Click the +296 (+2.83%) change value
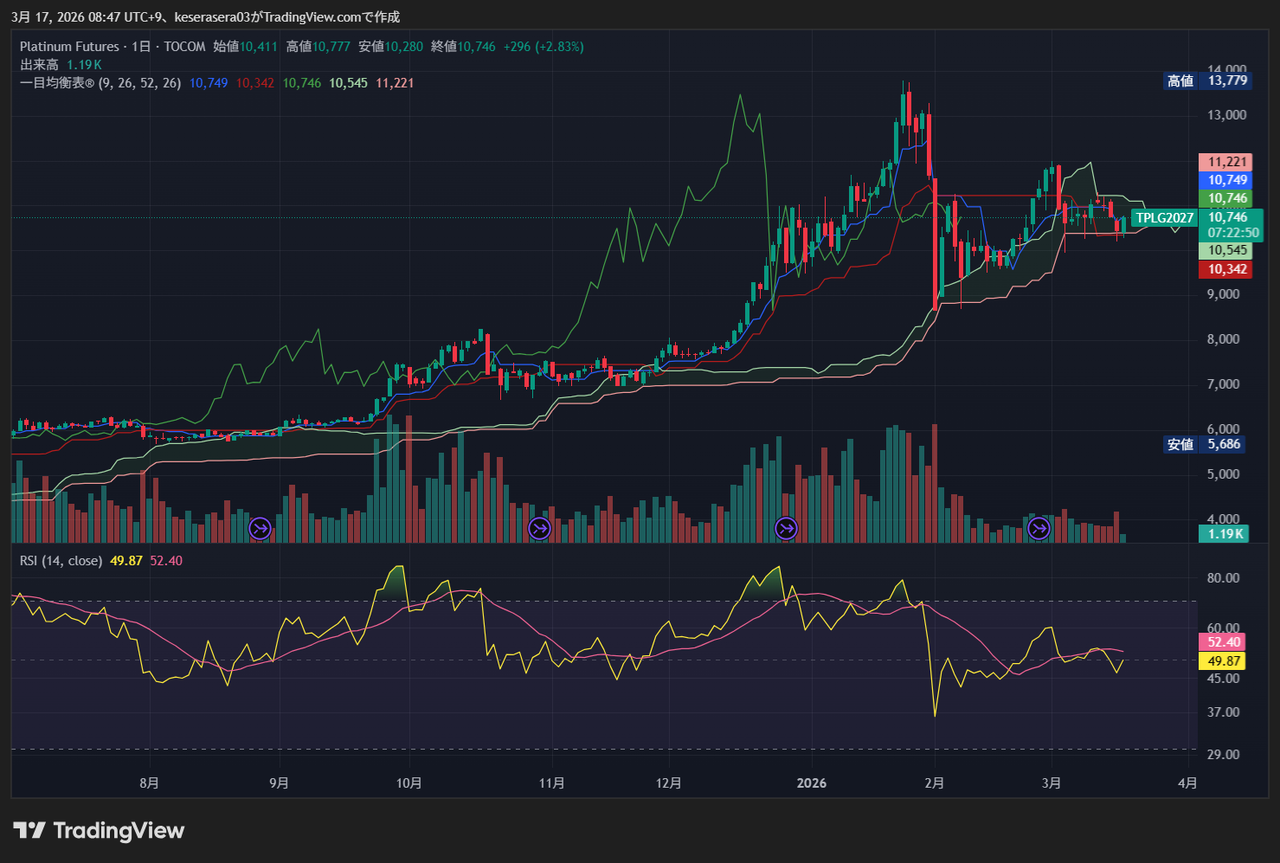The image size is (1280, 863). click(543, 47)
